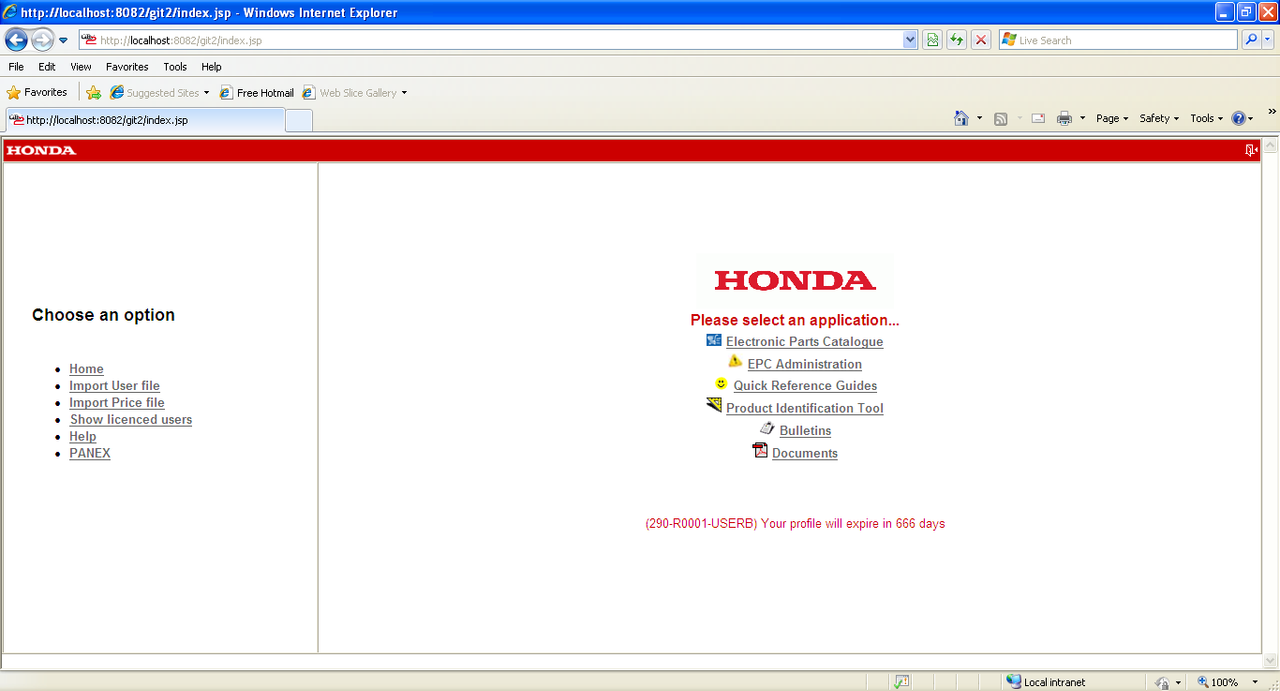The image size is (1280, 691).
Task: Click the Print icon in command bar
Action: click(x=1064, y=118)
